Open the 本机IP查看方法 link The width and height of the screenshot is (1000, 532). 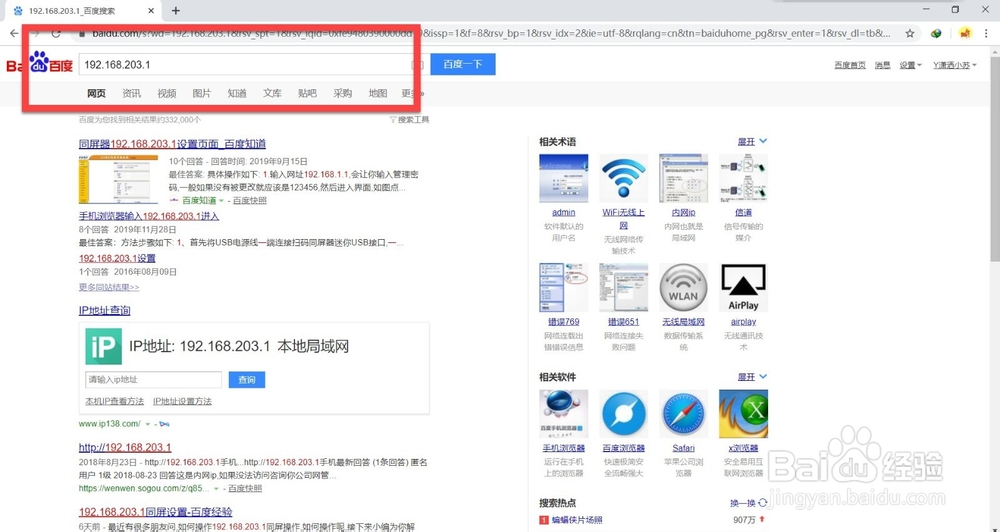click(115, 401)
